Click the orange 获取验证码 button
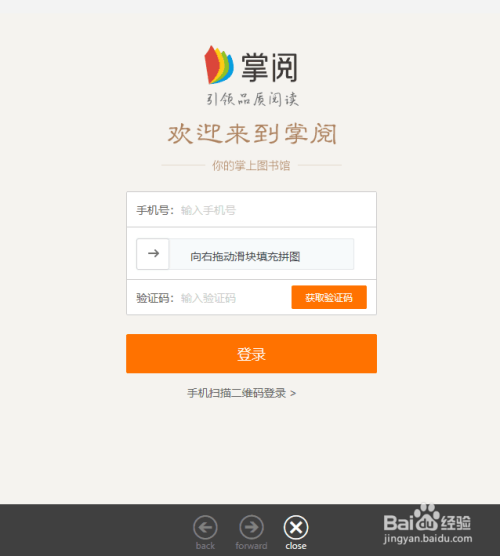The image size is (500, 556). 329,297
